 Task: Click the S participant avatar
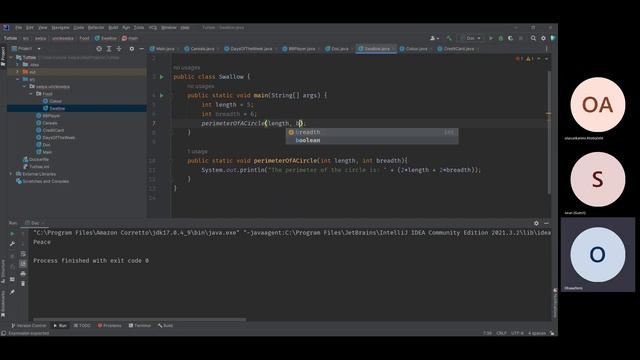click(598, 179)
